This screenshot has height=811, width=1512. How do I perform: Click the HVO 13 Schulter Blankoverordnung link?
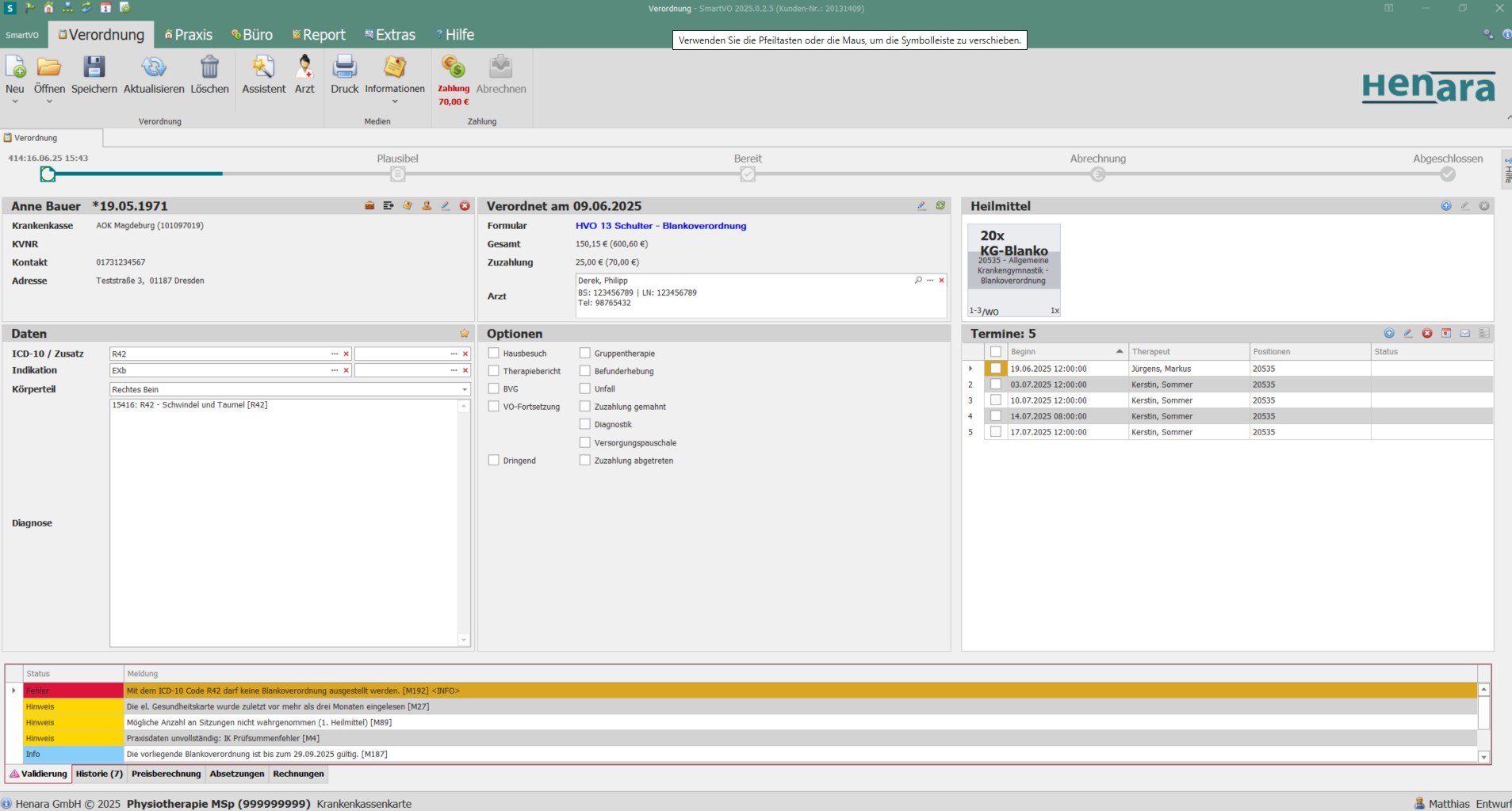coord(660,226)
